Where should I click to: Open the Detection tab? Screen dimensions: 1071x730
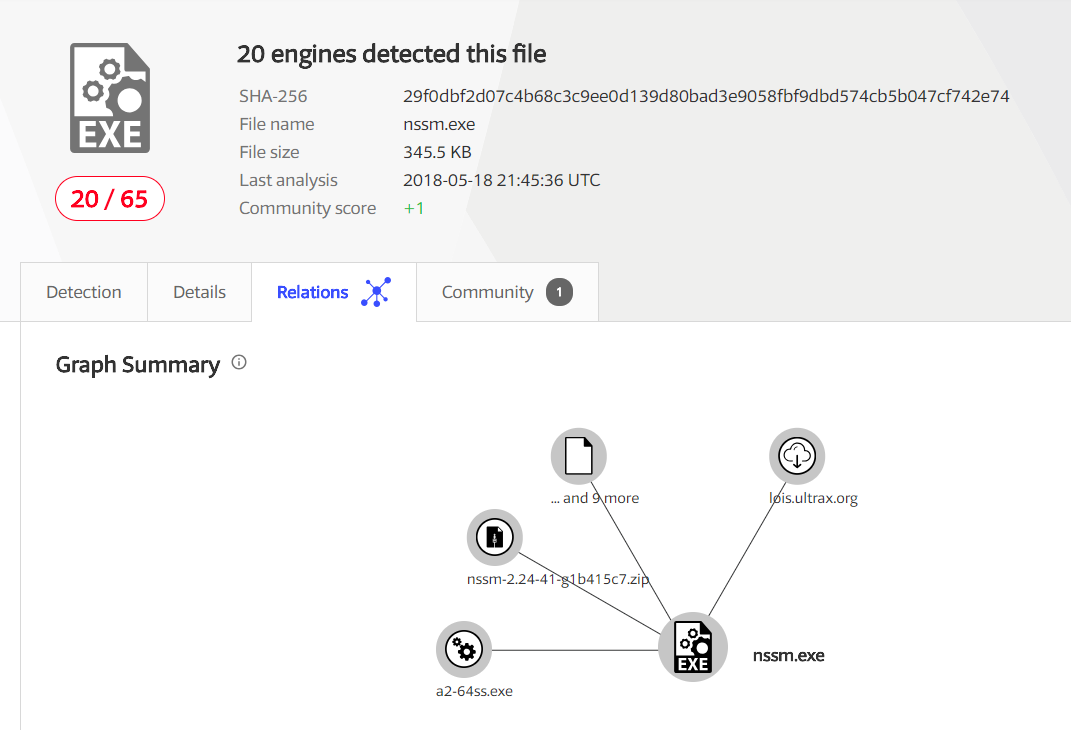point(84,292)
